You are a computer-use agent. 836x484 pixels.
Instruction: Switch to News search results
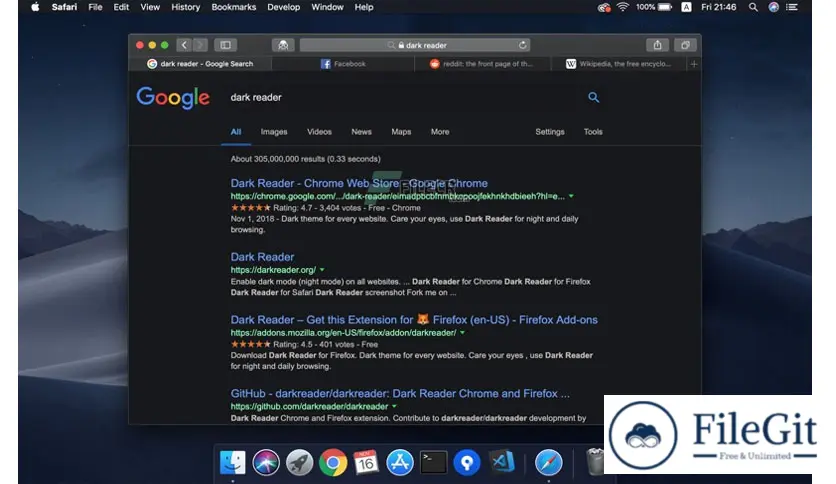361,132
